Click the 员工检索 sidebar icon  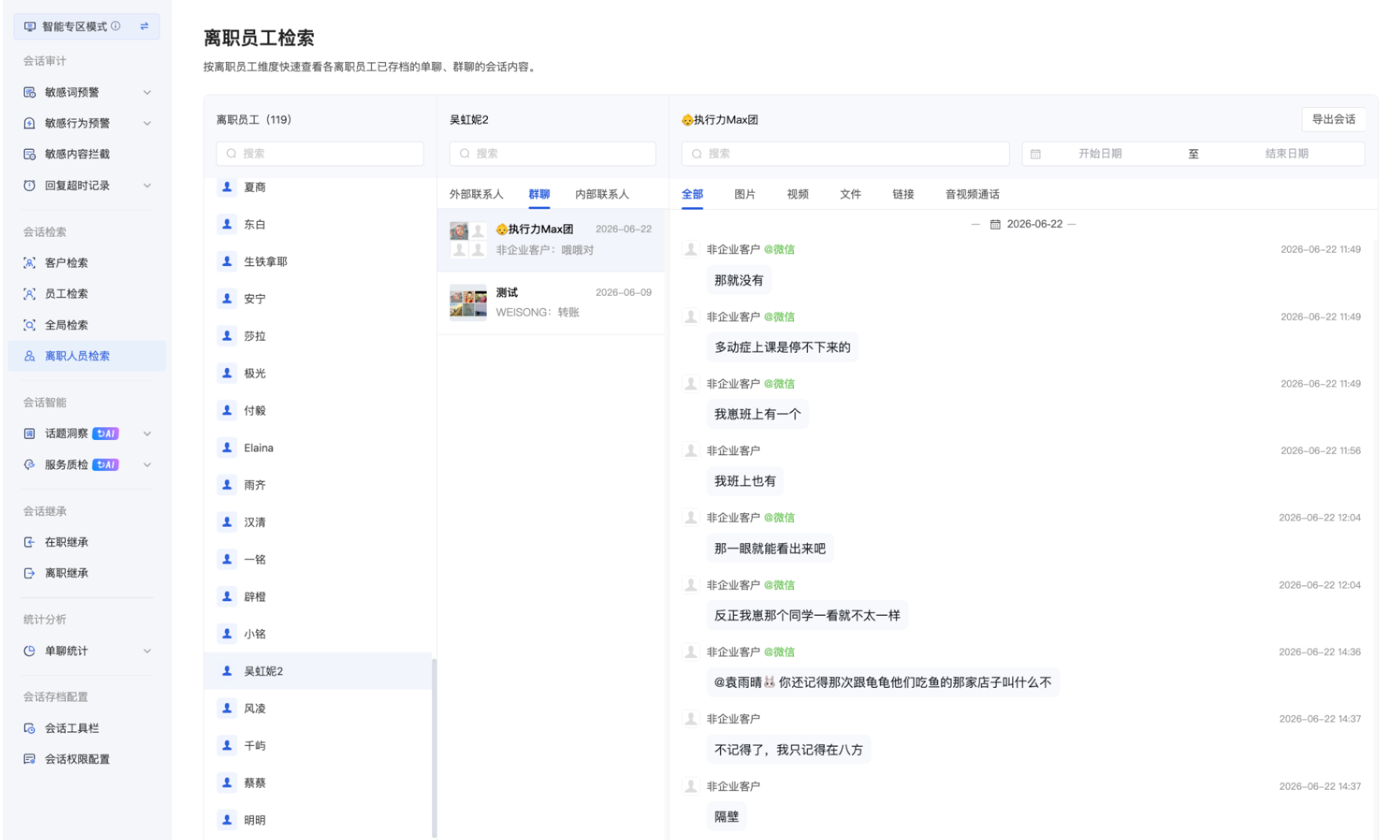pos(29,294)
